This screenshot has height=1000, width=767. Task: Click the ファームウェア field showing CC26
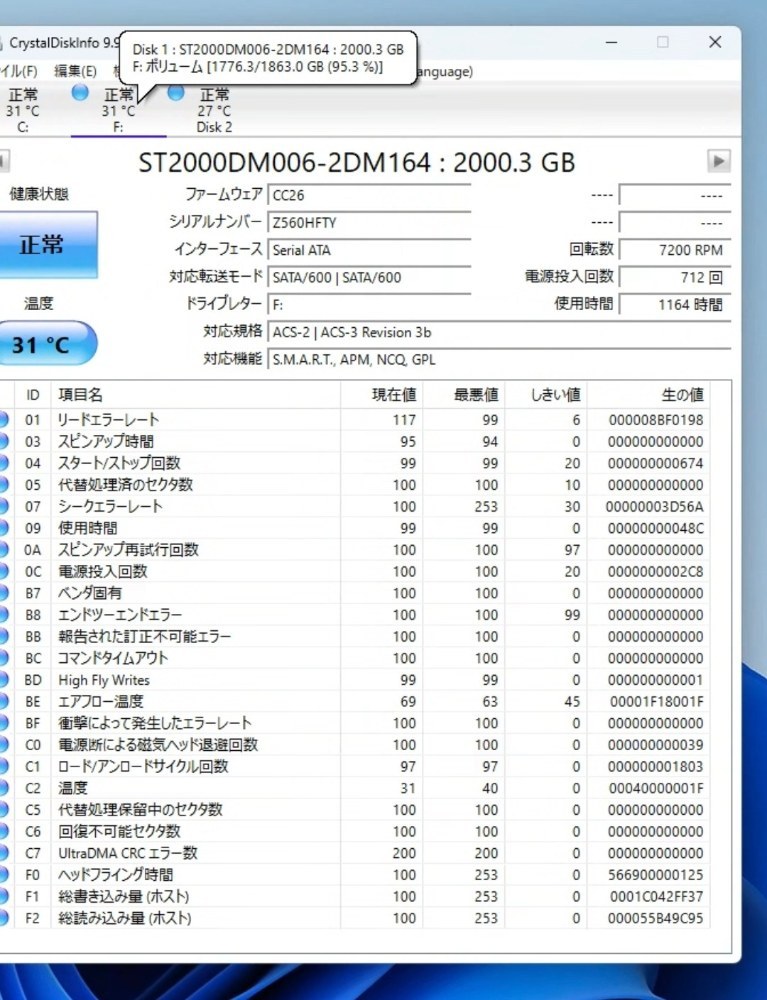[369, 196]
